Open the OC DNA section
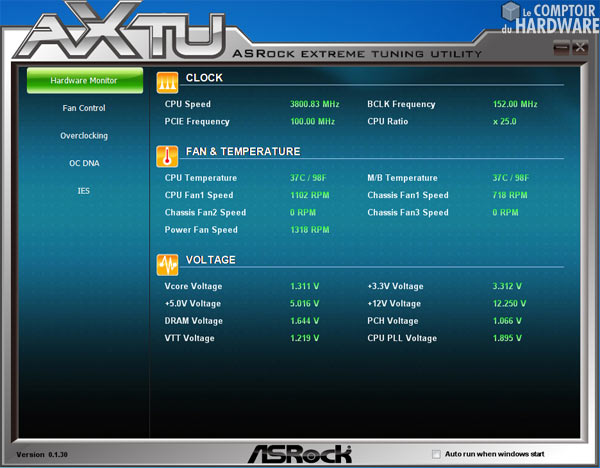Screen dimensions: 600x468 point(84,163)
